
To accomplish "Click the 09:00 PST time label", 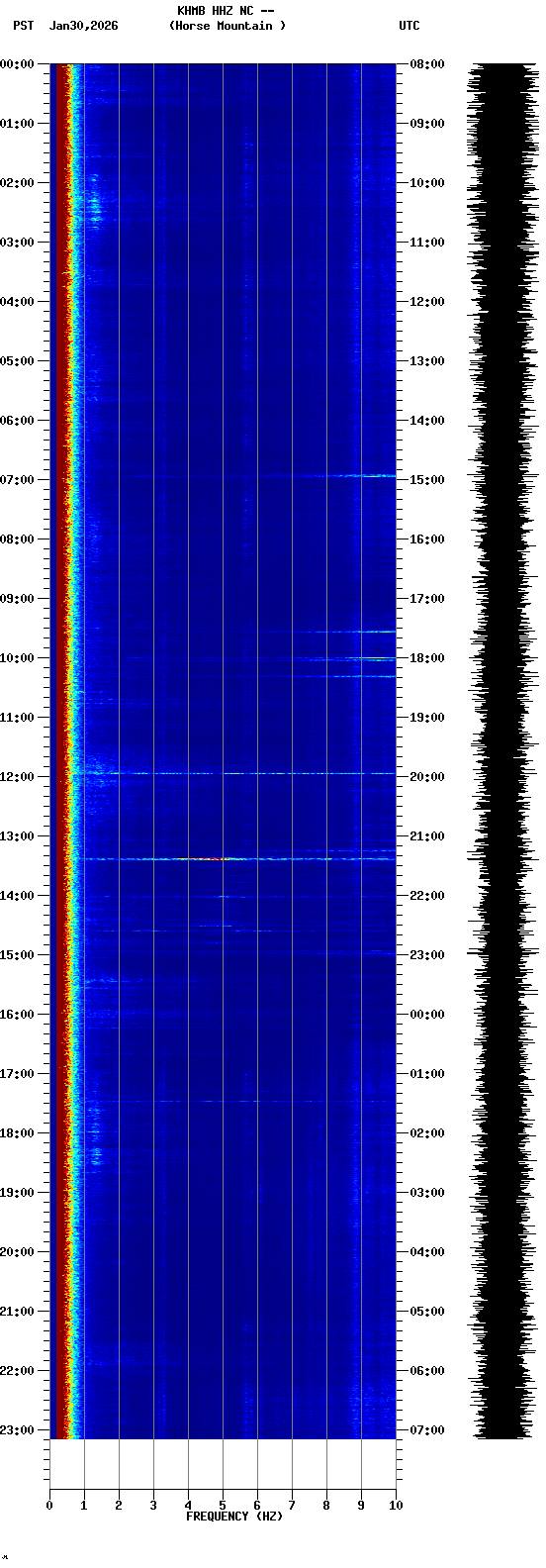I will coord(17,599).
